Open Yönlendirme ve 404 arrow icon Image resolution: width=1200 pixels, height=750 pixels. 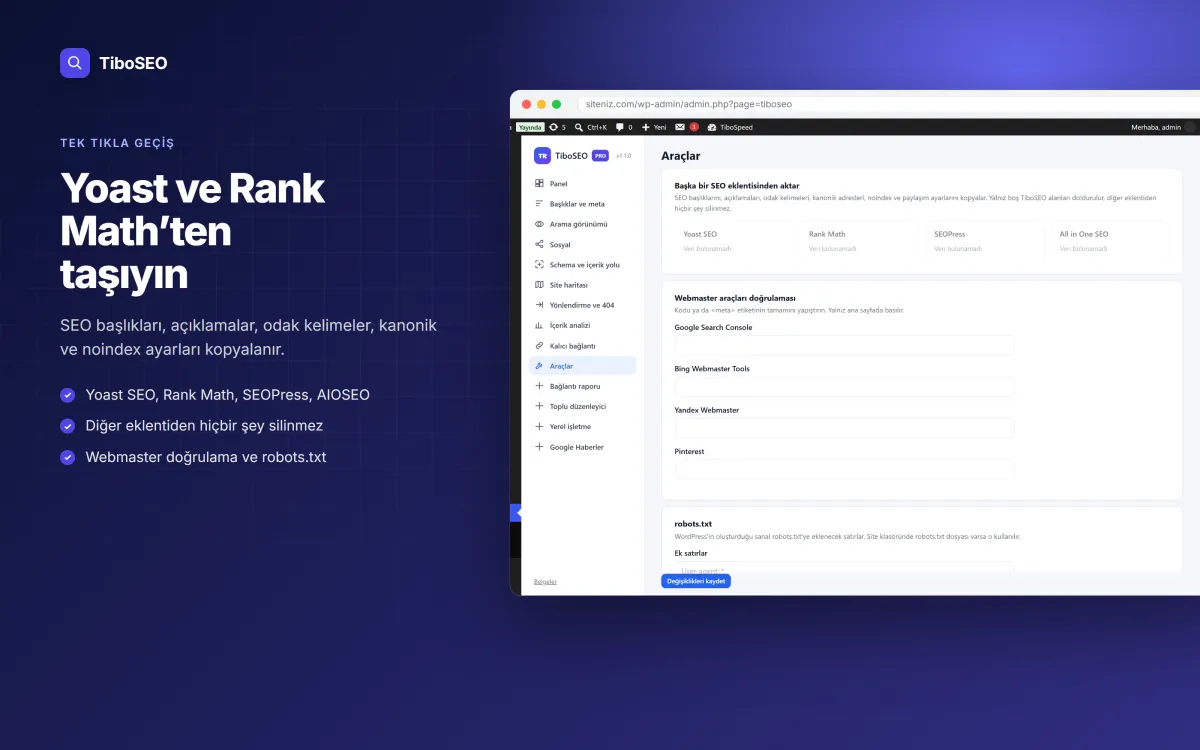539,305
